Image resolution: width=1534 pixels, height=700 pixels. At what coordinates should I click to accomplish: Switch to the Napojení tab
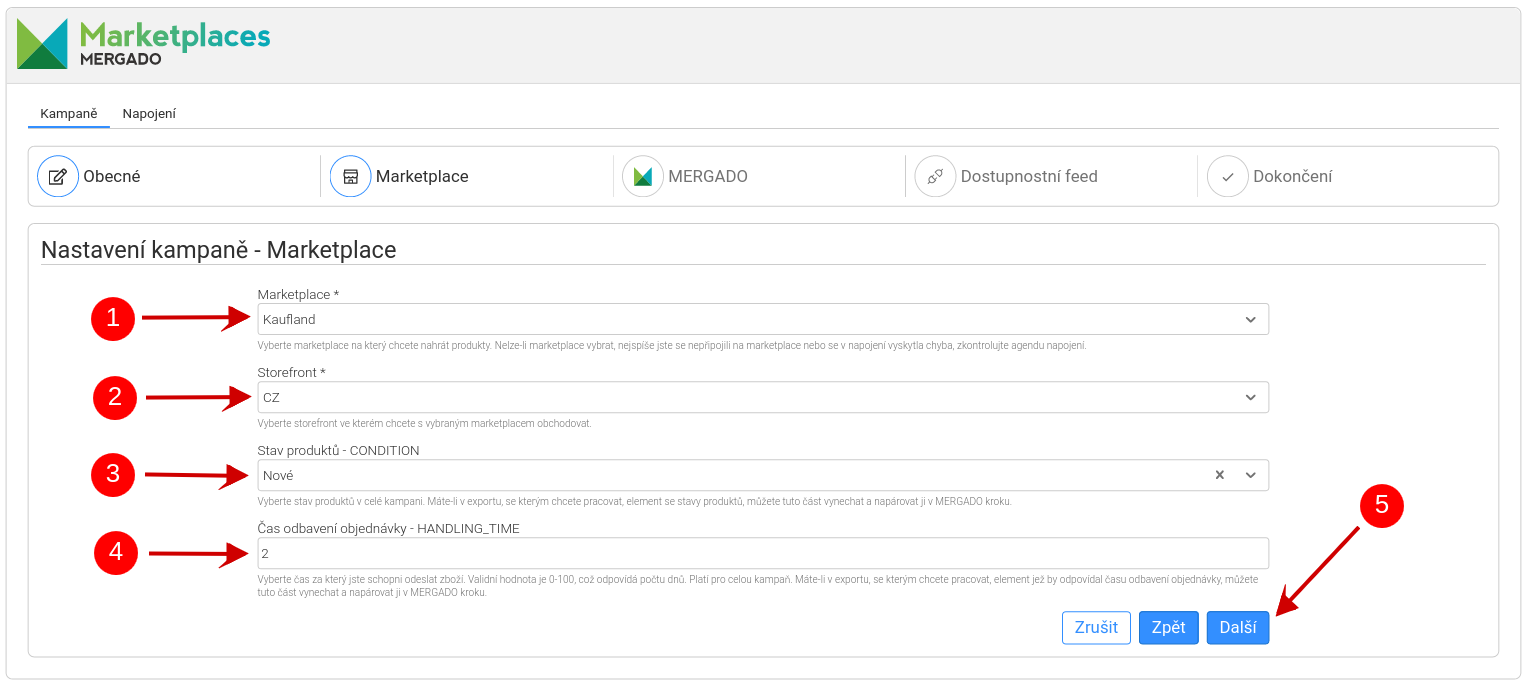click(149, 113)
